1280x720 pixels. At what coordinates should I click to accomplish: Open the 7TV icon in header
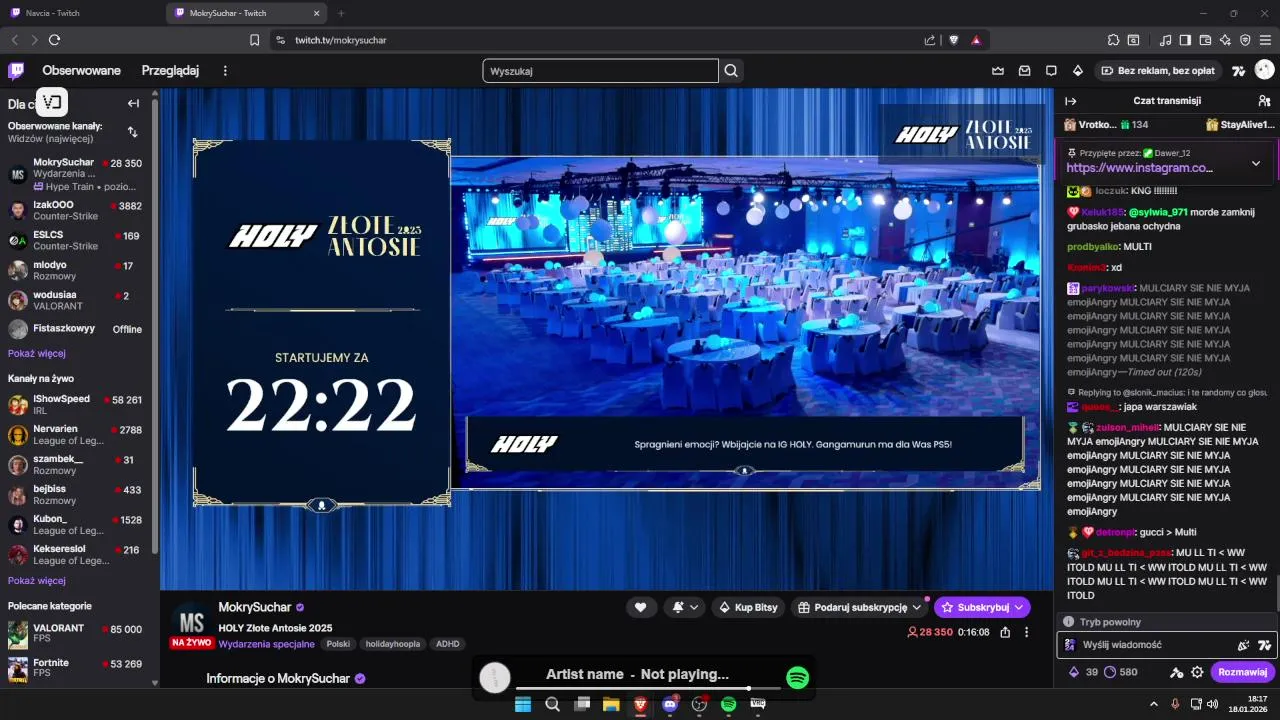(1238, 71)
